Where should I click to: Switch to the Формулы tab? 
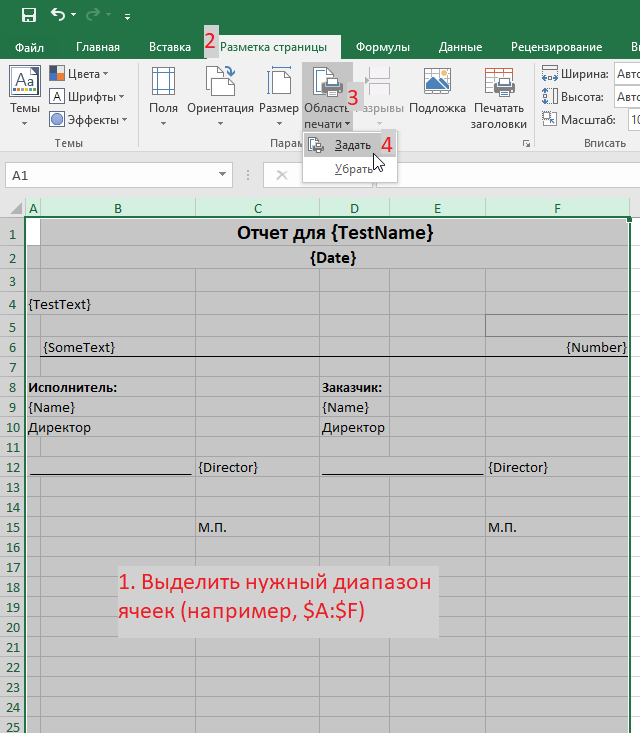(382, 47)
